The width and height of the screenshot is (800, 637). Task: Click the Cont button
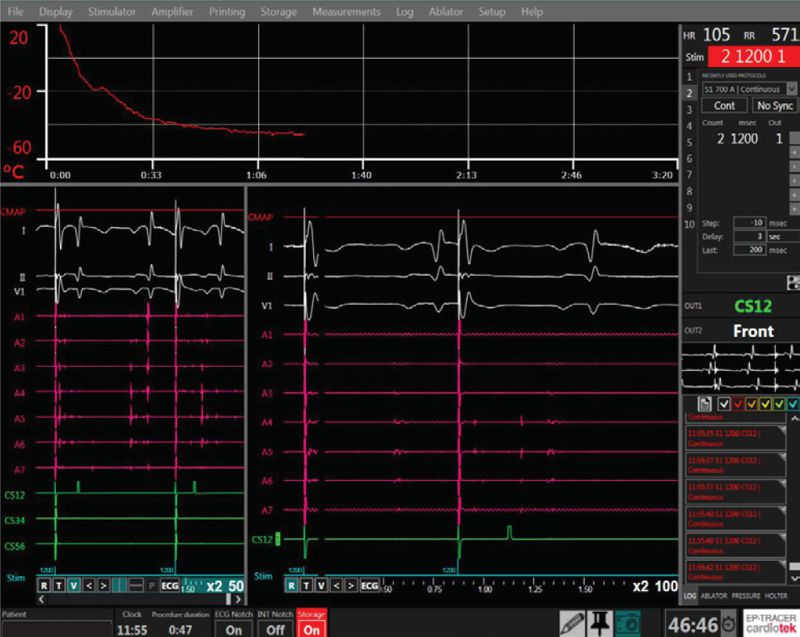[724, 106]
